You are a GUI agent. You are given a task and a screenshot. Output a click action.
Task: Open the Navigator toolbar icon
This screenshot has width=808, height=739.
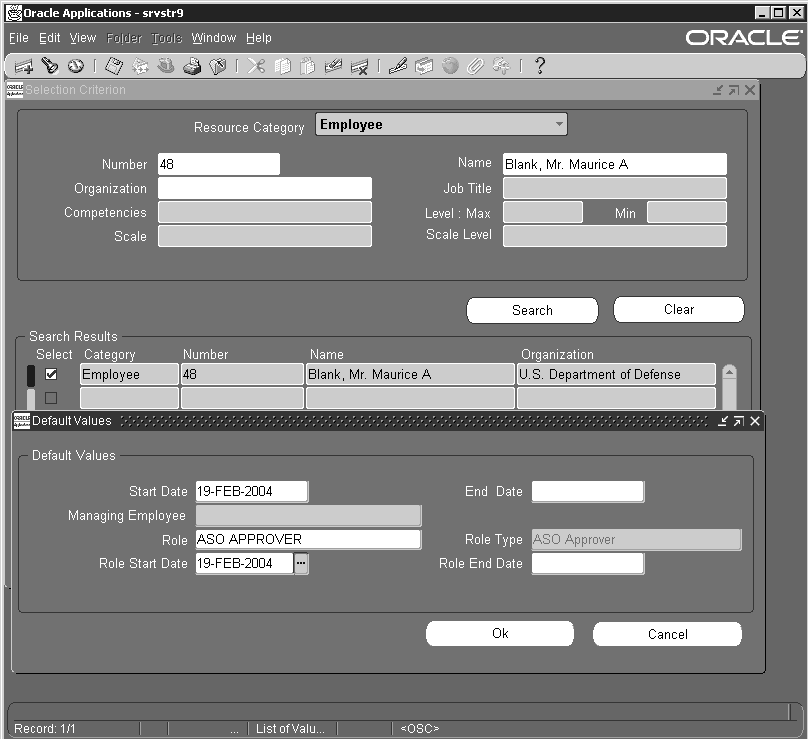point(76,66)
